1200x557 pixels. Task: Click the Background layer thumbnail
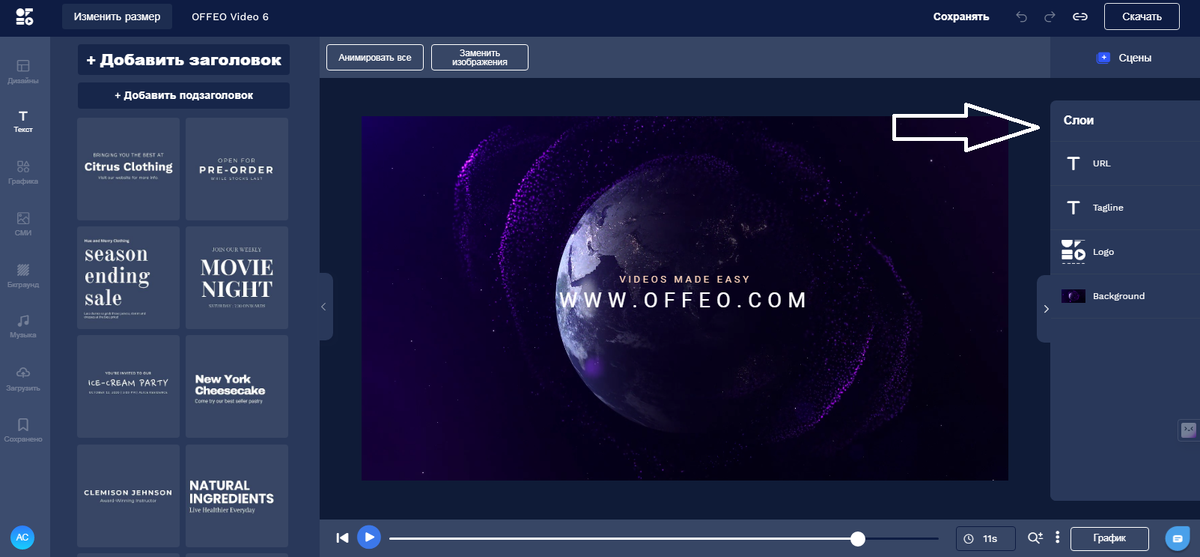1073,296
